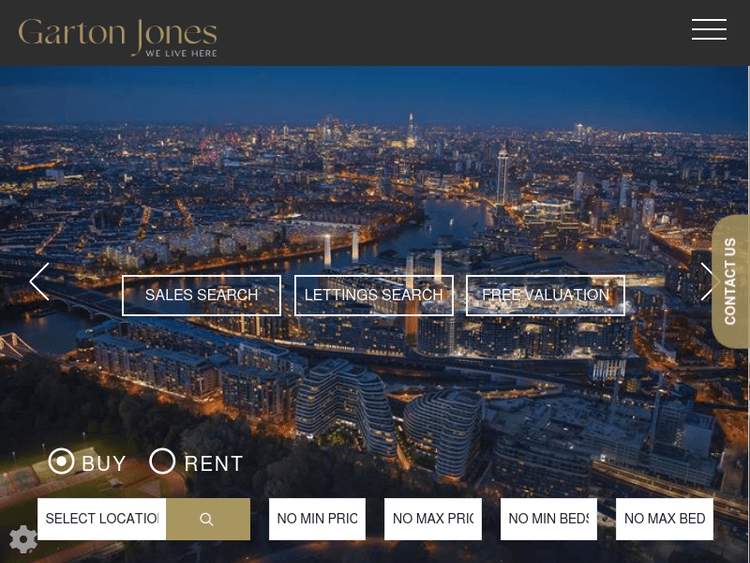Go to previous slide with left arrow
This screenshot has width=750, height=563.
point(39,282)
